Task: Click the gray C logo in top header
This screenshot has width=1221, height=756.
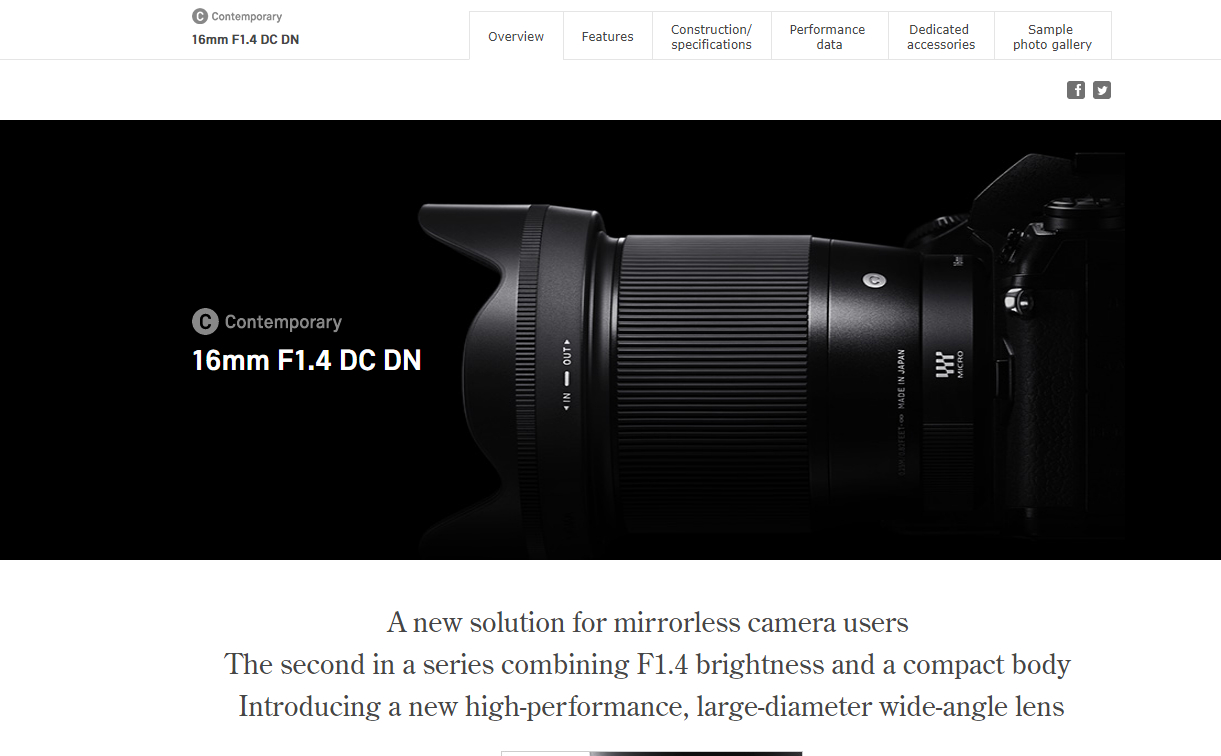Action: tap(200, 16)
